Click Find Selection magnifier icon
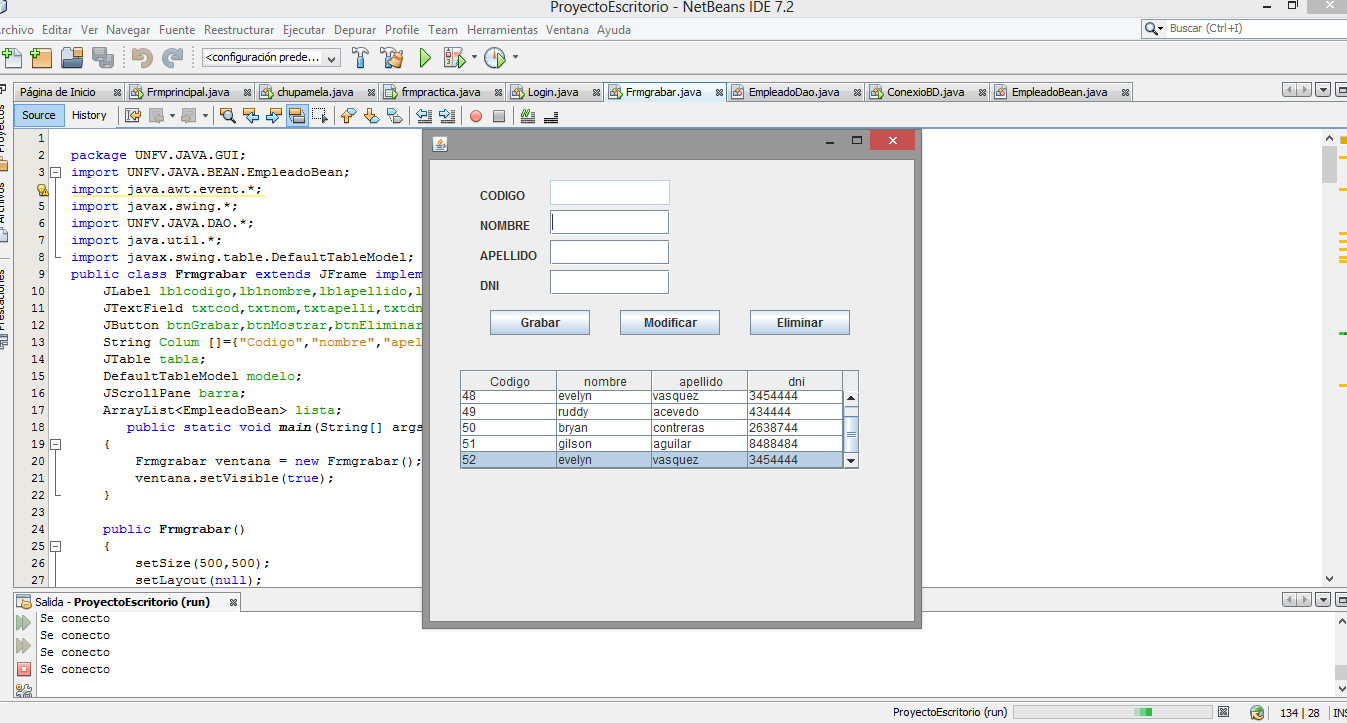The image size is (1347, 723). pyautogui.click(x=228, y=116)
